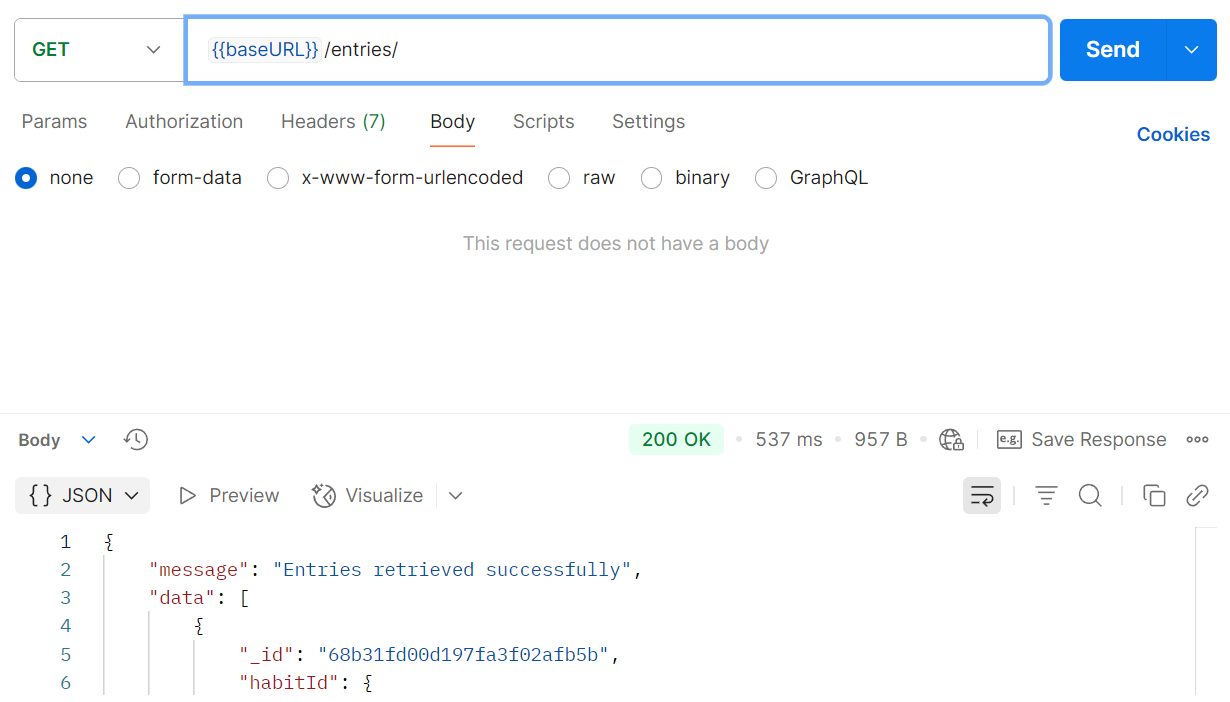This screenshot has width=1230, height=702.
Task: Choose x-www-form-urlencoded body type
Action: (x=278, y=178)
